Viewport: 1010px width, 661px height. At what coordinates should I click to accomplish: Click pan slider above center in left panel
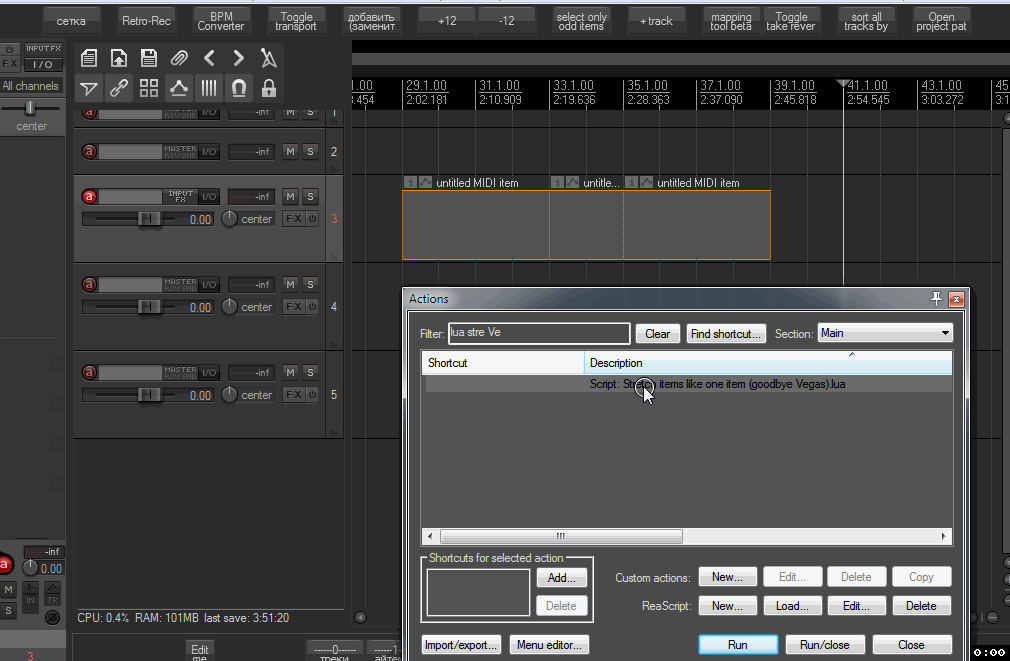(30, 108)
